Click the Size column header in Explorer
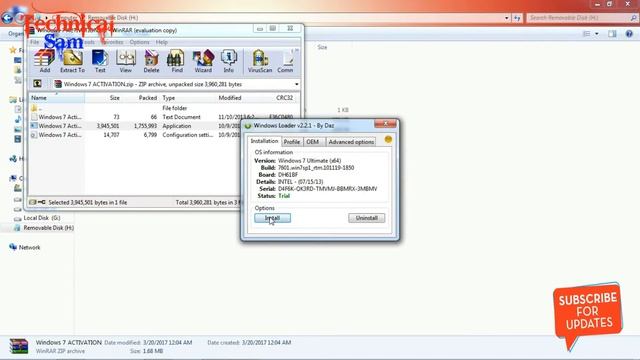Screen dimensions: 640x360 [x=322, y=47]
